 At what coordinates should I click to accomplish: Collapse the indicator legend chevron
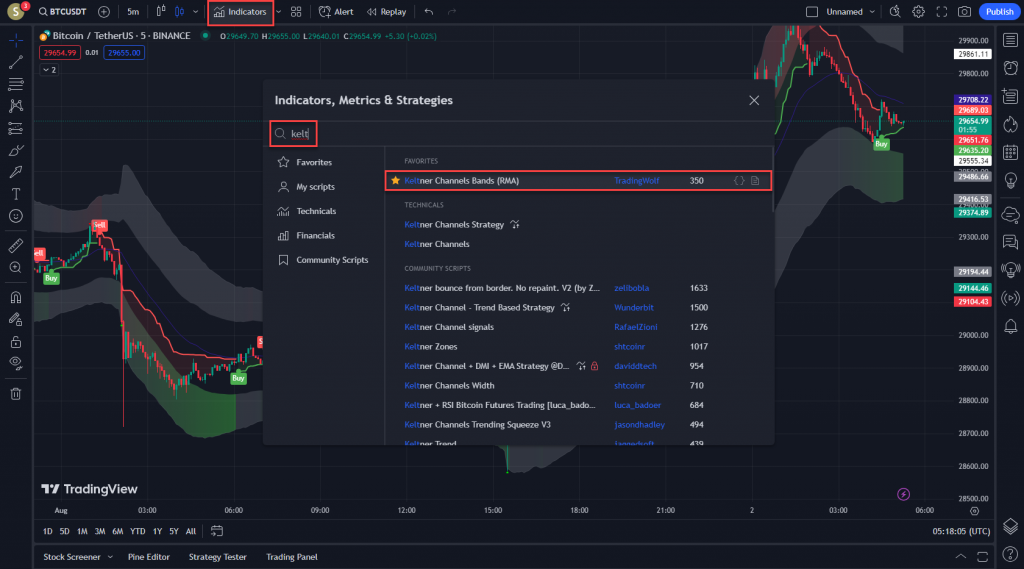[50, 70]
